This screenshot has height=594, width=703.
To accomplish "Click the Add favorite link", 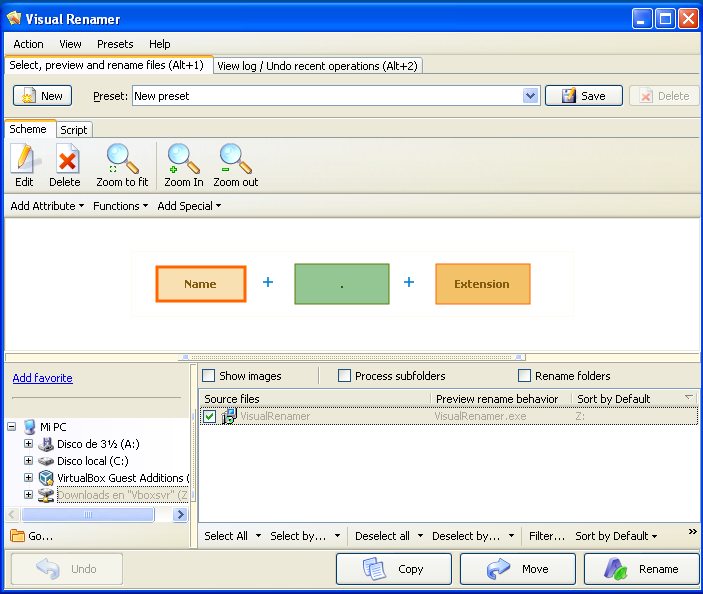I will [43, 378].
